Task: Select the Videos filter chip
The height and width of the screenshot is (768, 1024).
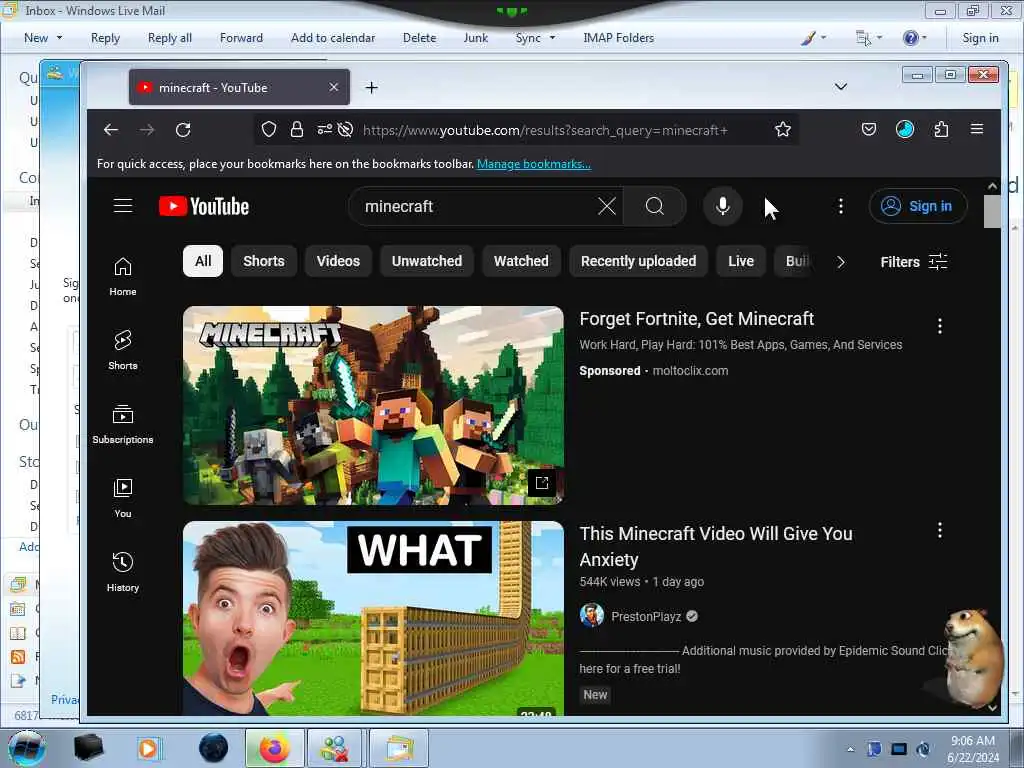Action: click(x=338, y=261)
